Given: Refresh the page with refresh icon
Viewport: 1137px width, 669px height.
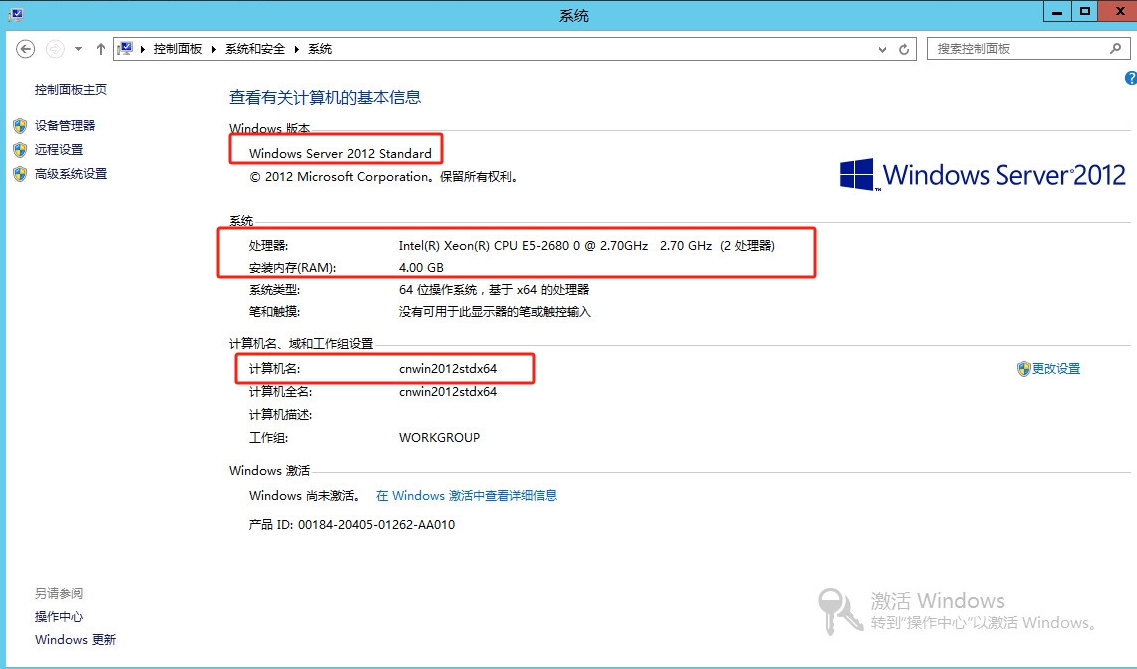Looking at the screenshot, I should [904, 49].
